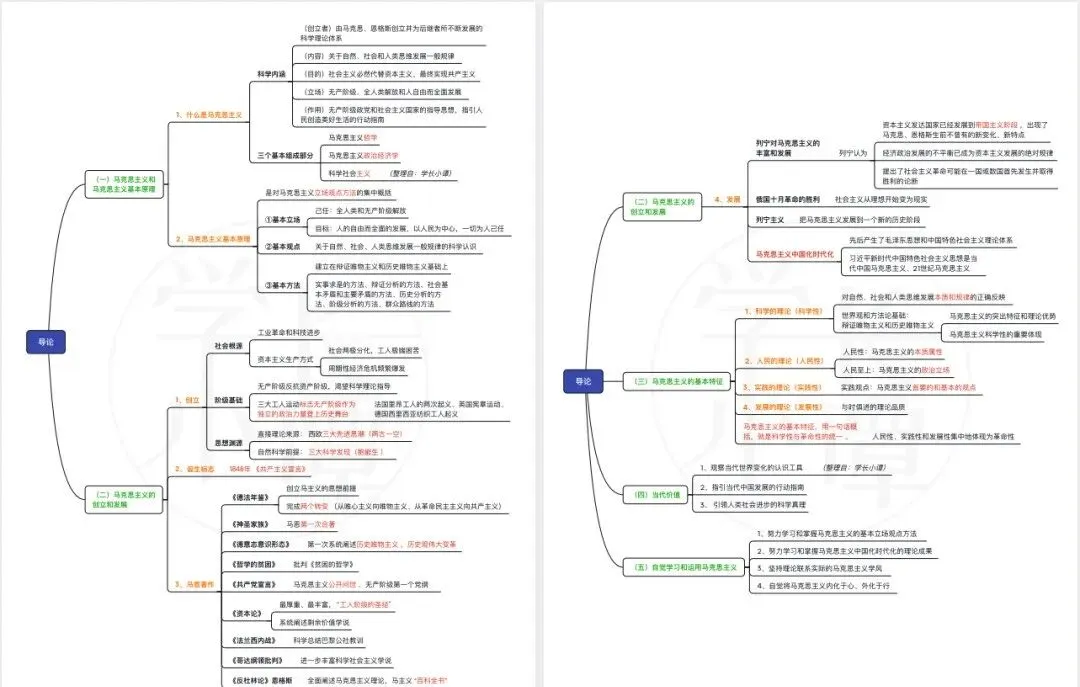The width and height of the screenshot is (1080, 687).
Task: Select the '社会根源' node
Action: [228, 346]
